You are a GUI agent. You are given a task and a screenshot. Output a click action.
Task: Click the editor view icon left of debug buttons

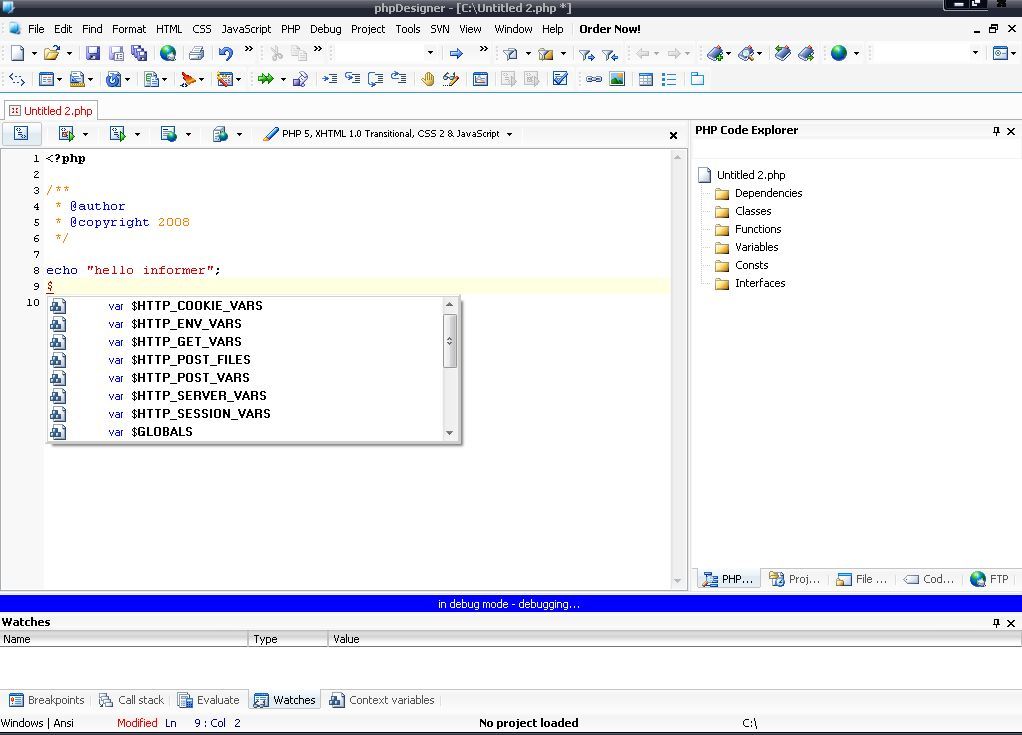tap(21, 134)
